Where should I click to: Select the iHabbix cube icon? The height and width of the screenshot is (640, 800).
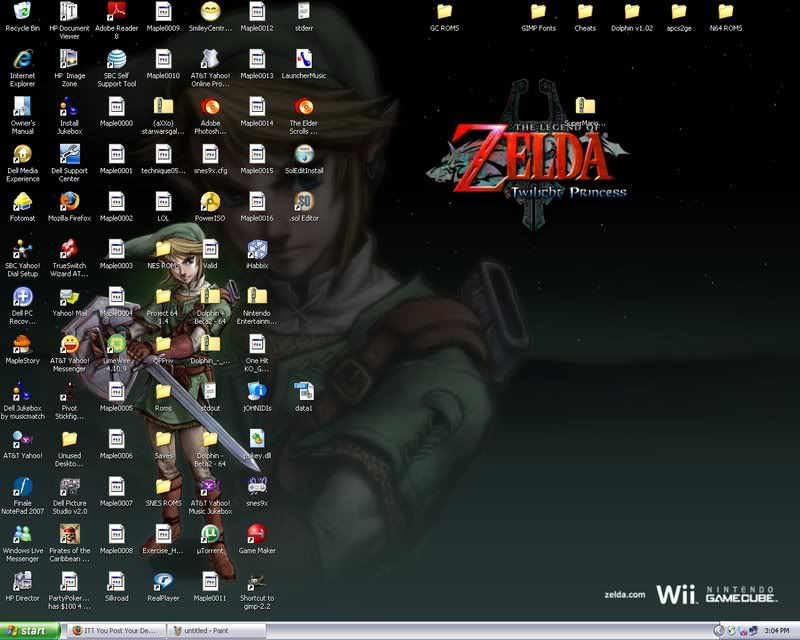pyautogui.click(x=257, y=249)
